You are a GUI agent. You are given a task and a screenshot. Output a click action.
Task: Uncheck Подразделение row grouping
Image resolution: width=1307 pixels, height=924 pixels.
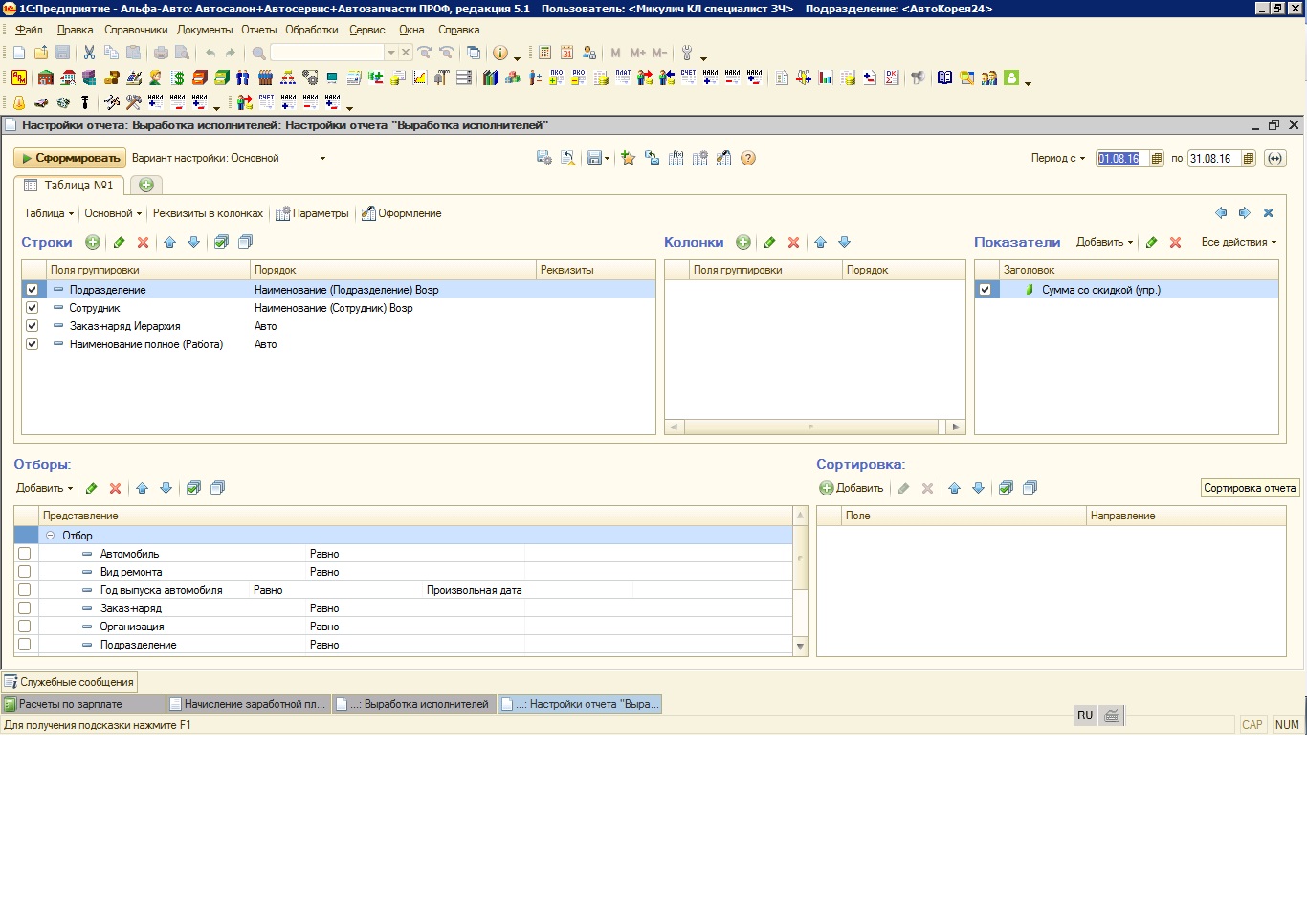coord(32,290)
